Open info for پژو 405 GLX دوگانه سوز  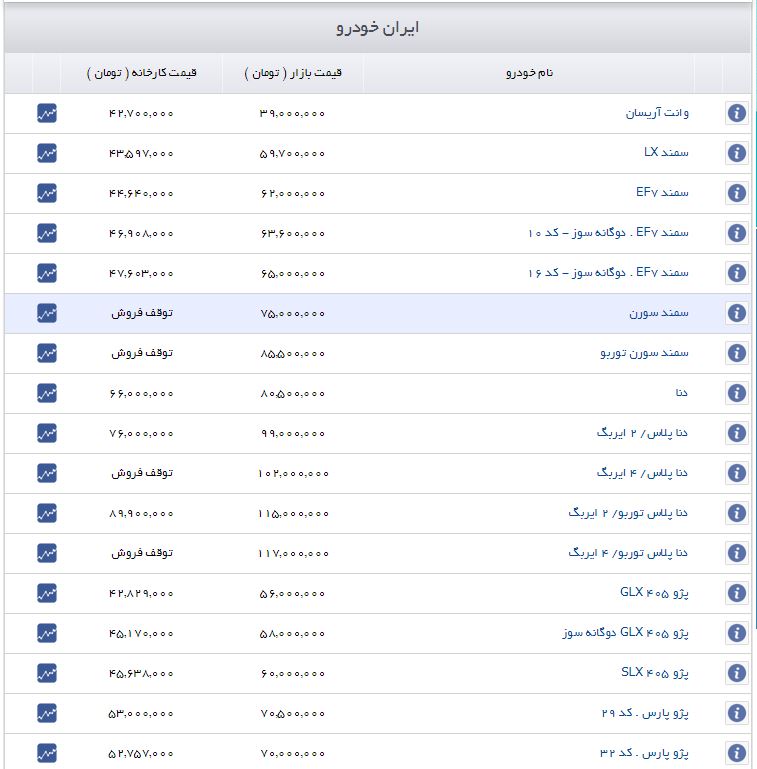pyautogui.click(x=736, y=633)
